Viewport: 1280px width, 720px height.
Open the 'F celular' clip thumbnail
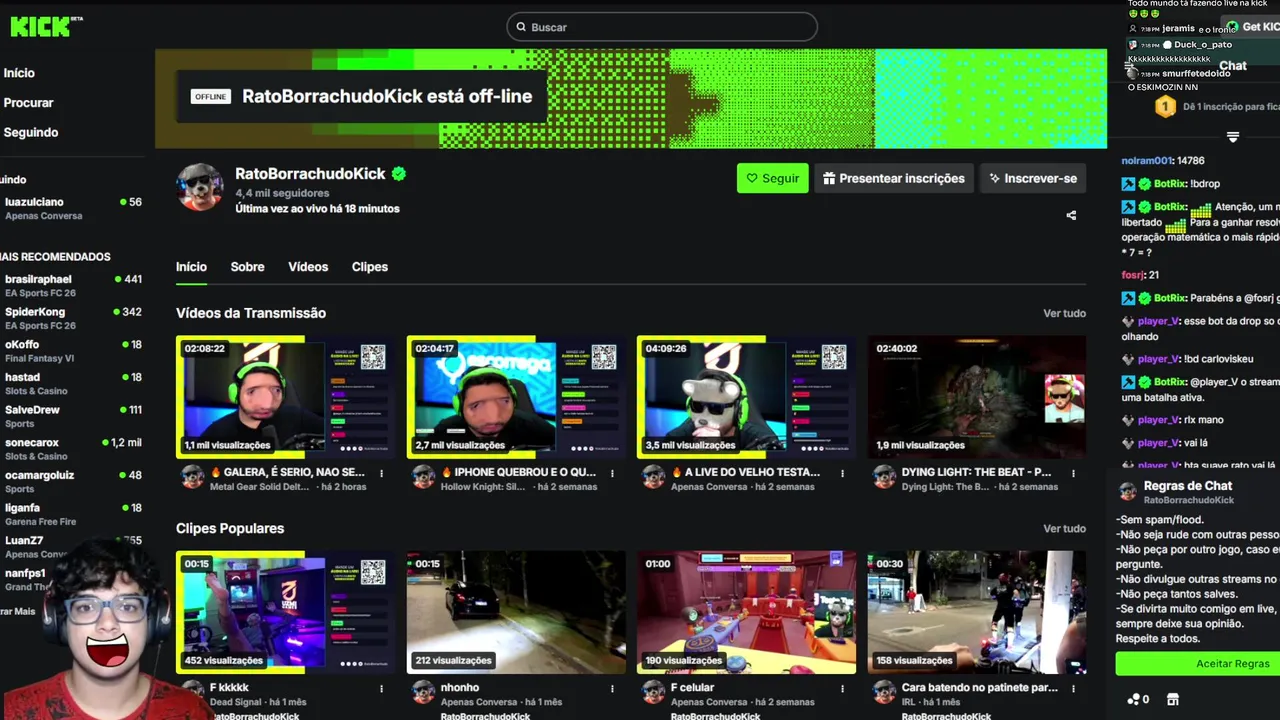click(x=746, y=612)
